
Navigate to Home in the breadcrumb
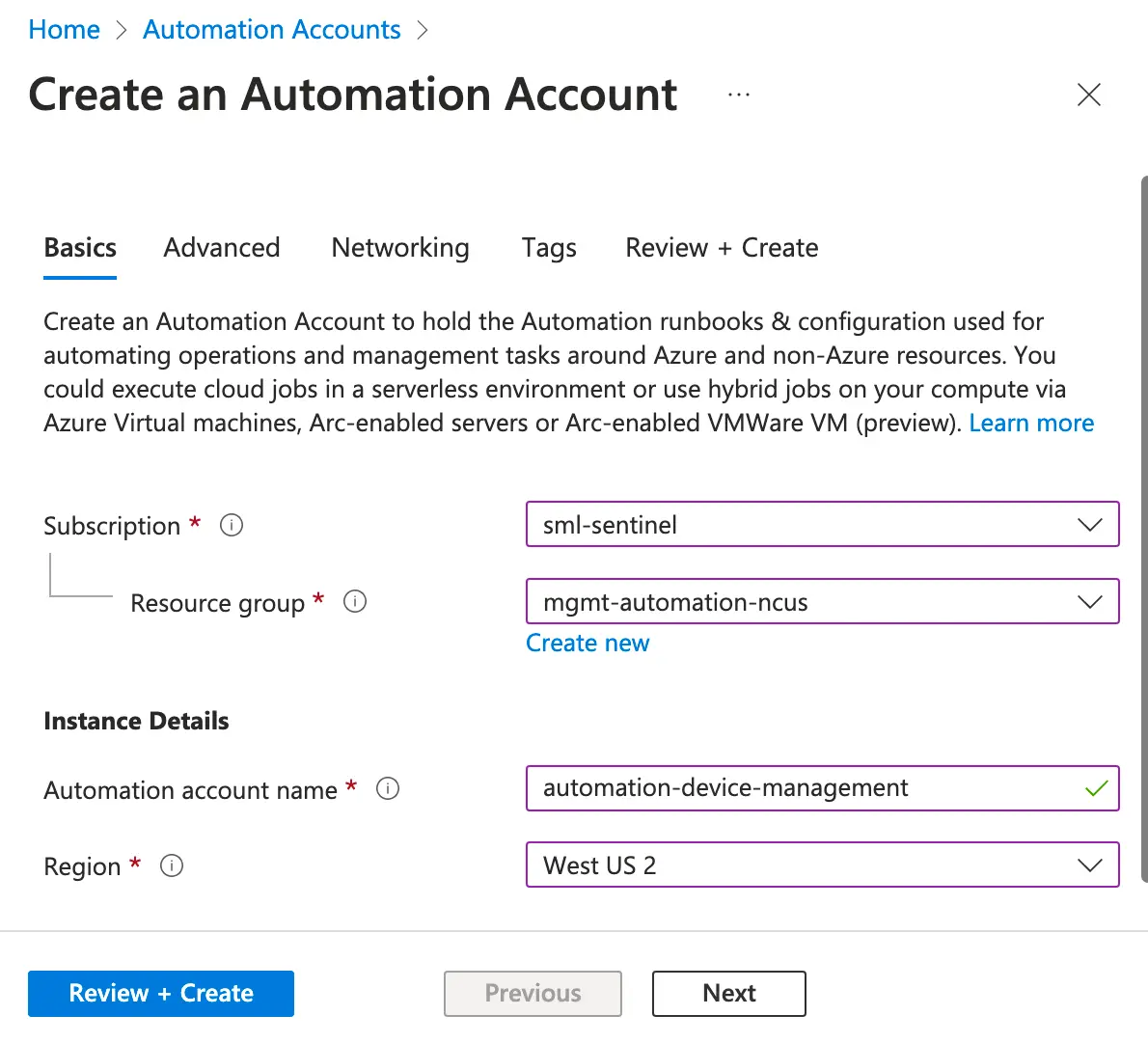click(65, 30)
